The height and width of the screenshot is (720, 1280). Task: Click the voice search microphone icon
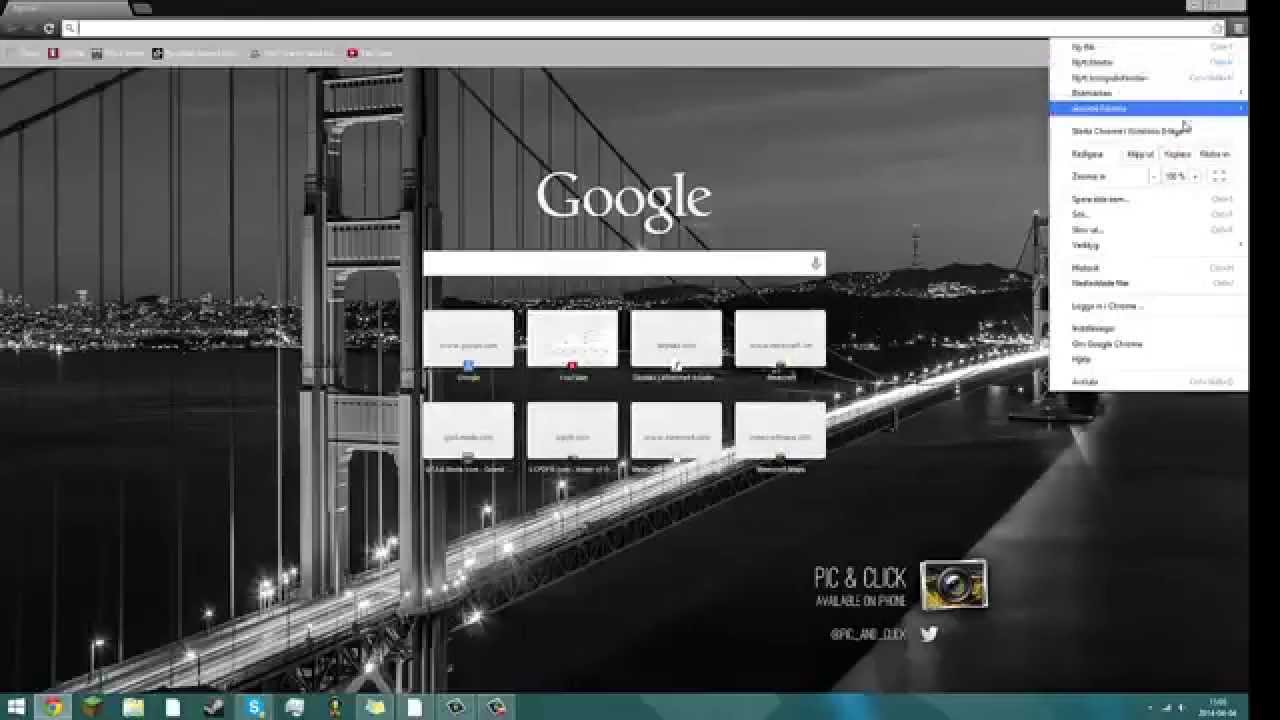click(x=815, y=263)
